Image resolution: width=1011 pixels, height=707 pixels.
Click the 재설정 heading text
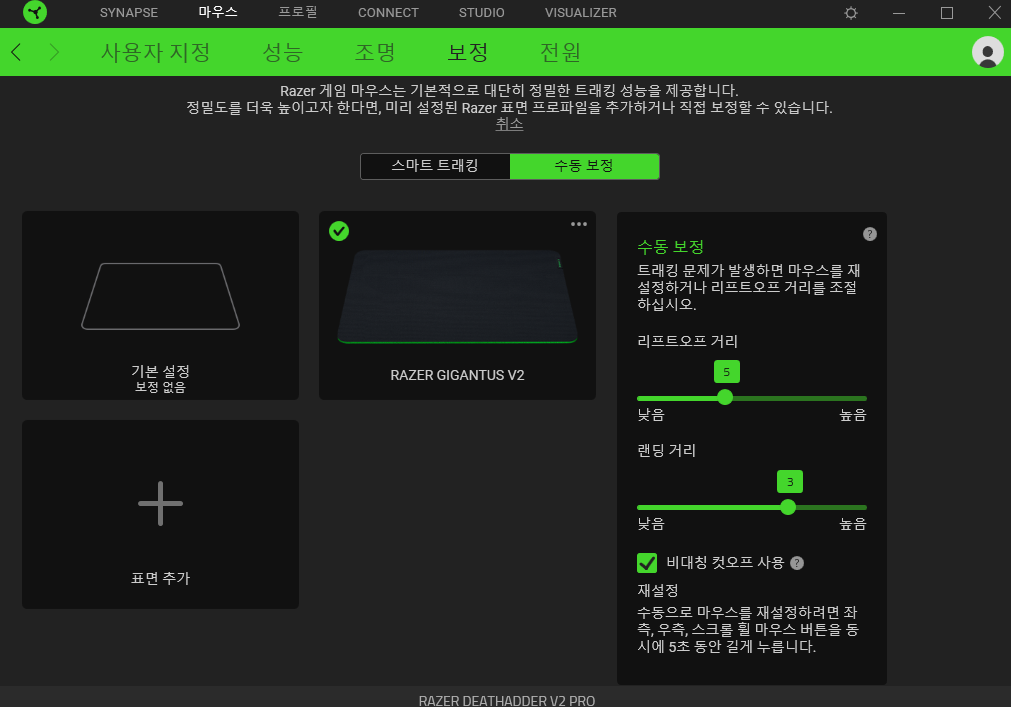(x=658, y=590)
